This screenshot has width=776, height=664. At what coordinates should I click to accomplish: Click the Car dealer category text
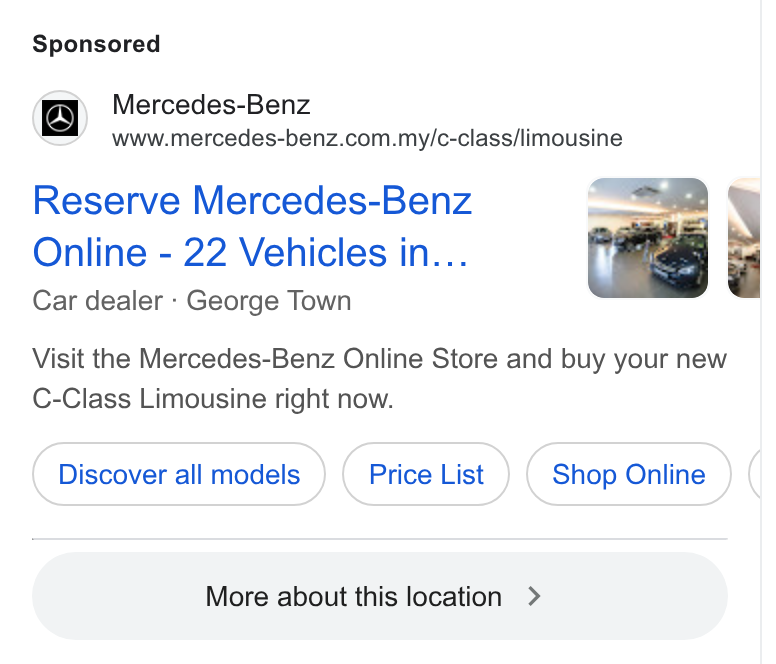[97, 301]
